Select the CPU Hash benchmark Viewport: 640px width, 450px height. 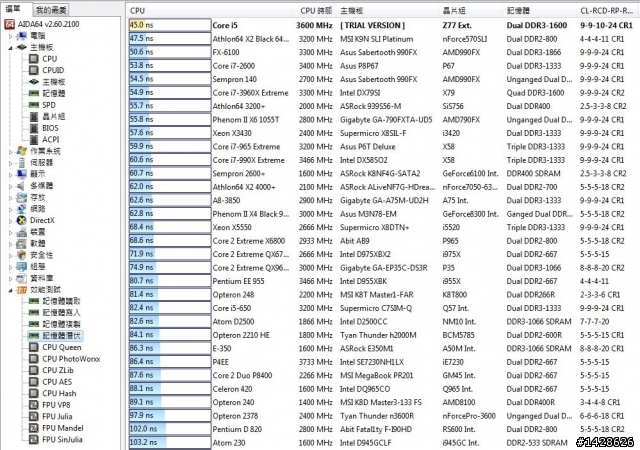(59, 393)
